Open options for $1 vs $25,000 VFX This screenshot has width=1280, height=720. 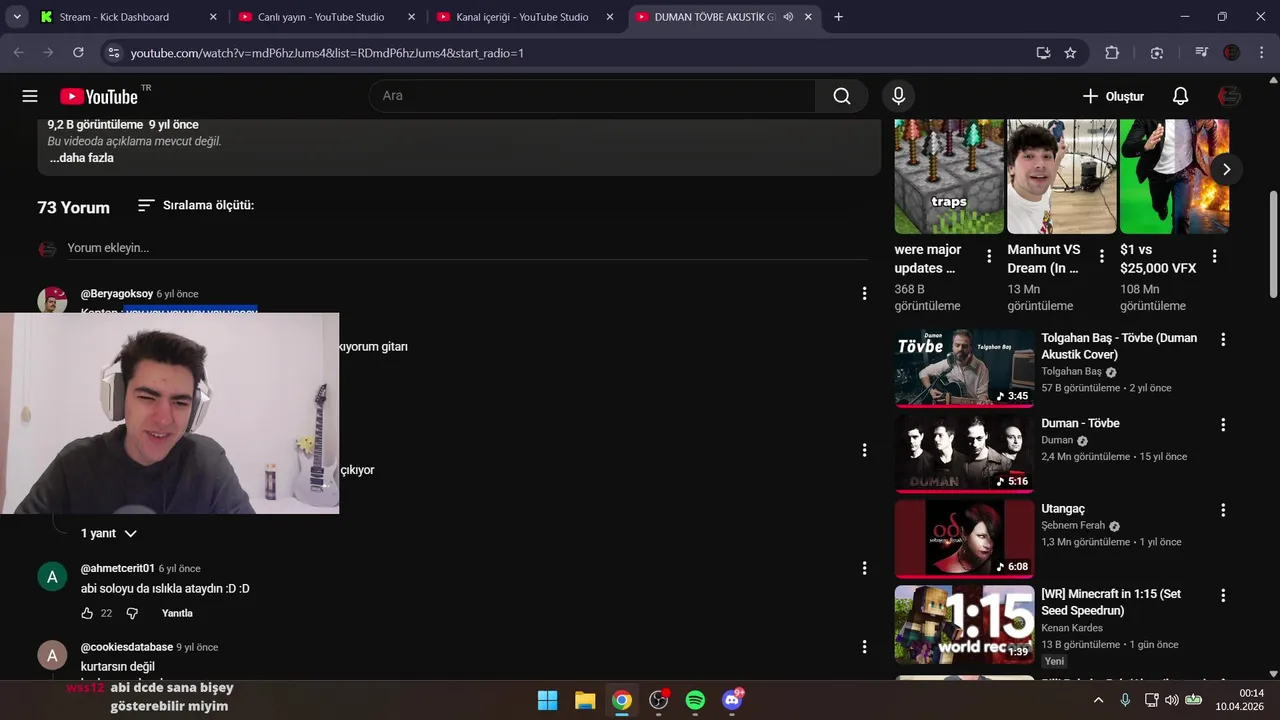[1215, 256]
